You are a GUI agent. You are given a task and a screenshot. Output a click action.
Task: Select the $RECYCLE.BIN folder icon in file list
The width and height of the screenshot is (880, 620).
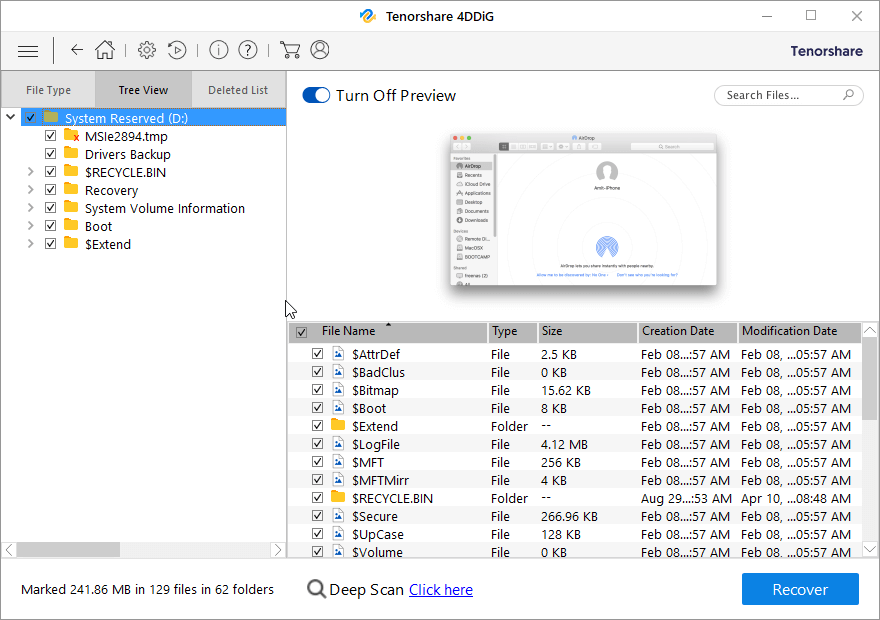[x=338, y=497]
